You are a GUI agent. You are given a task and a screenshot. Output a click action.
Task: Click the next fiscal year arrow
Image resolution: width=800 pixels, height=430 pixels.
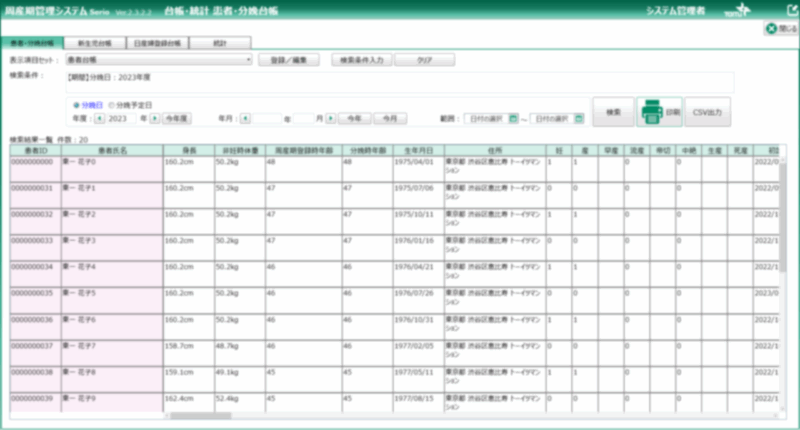point(155,118)
